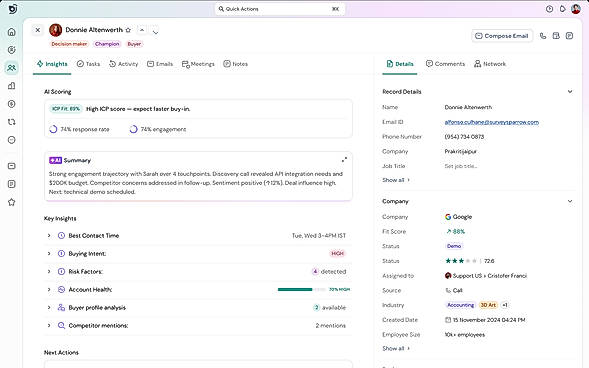Click the Accounting industry tag
Viewport: 589px width, 368px height.
(461, 305)
